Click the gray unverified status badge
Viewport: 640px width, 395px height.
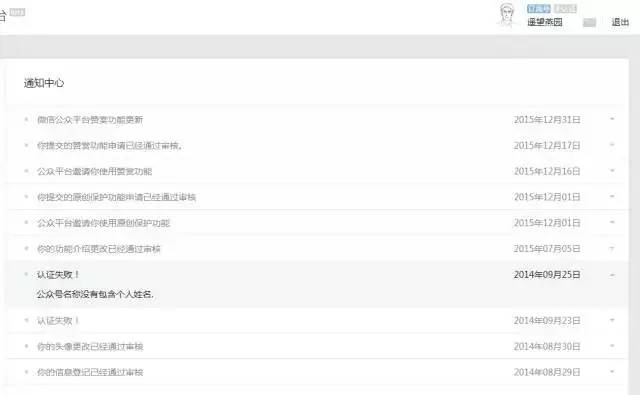pos(565,9)
